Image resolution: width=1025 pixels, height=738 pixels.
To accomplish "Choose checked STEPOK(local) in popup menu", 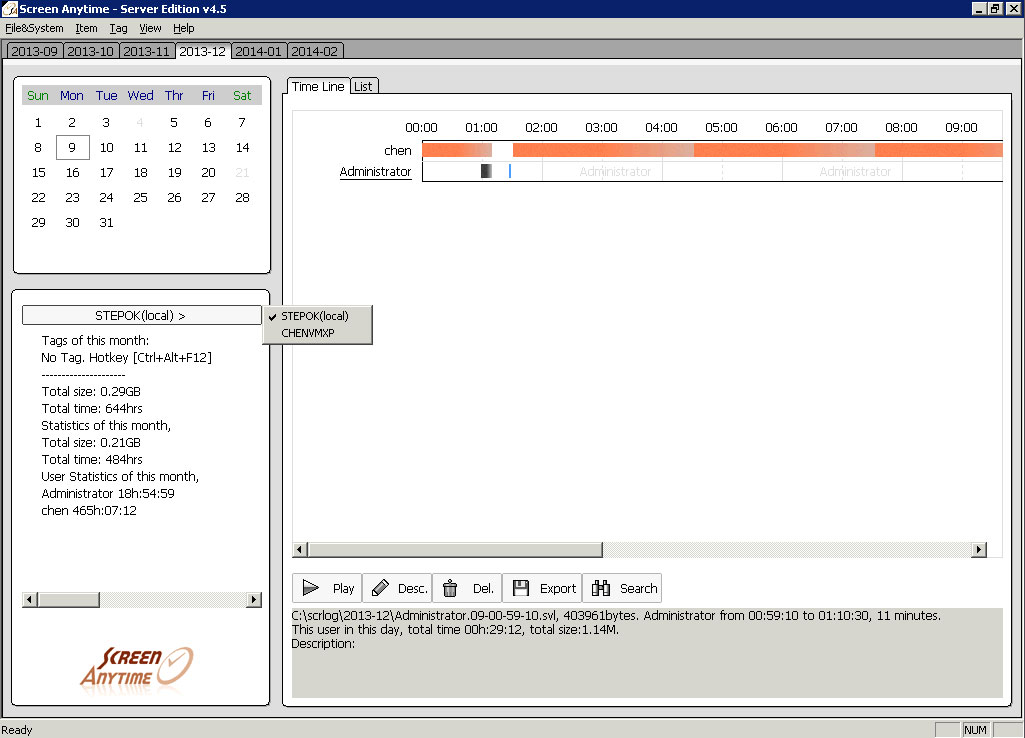I will click(x=317, y=316).
